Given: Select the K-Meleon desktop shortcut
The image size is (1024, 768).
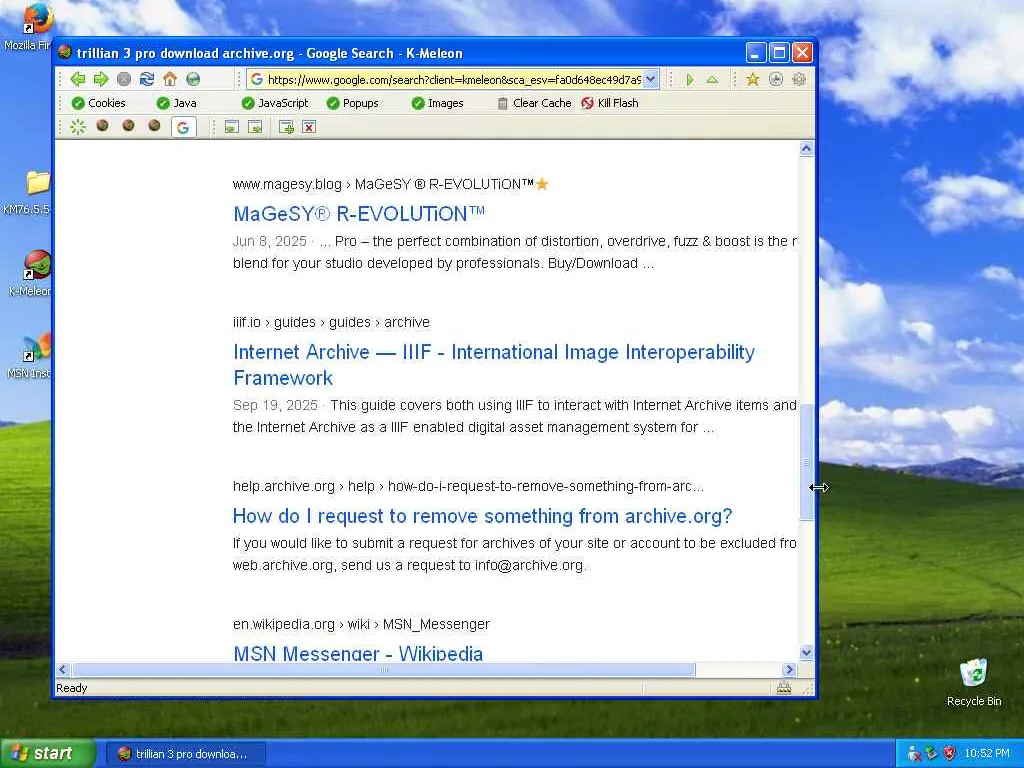Looking at the screenshot, I should (29, 274).
